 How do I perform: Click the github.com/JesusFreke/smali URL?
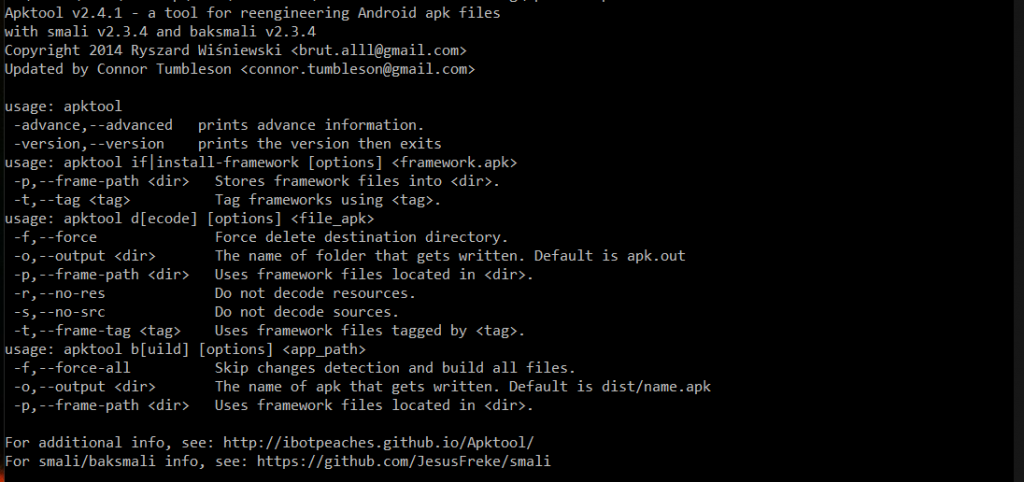click(x=403, y=461)
